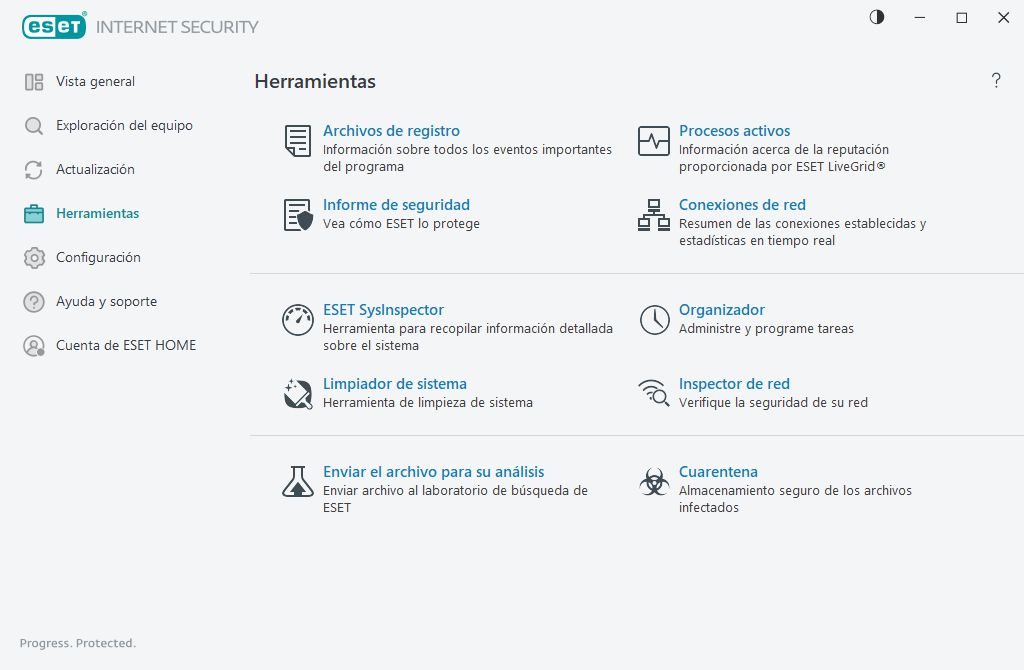This screenshot has height=670, width=1024.
Task: Select Actualización in the sidebar
Action: pos(95,170)
